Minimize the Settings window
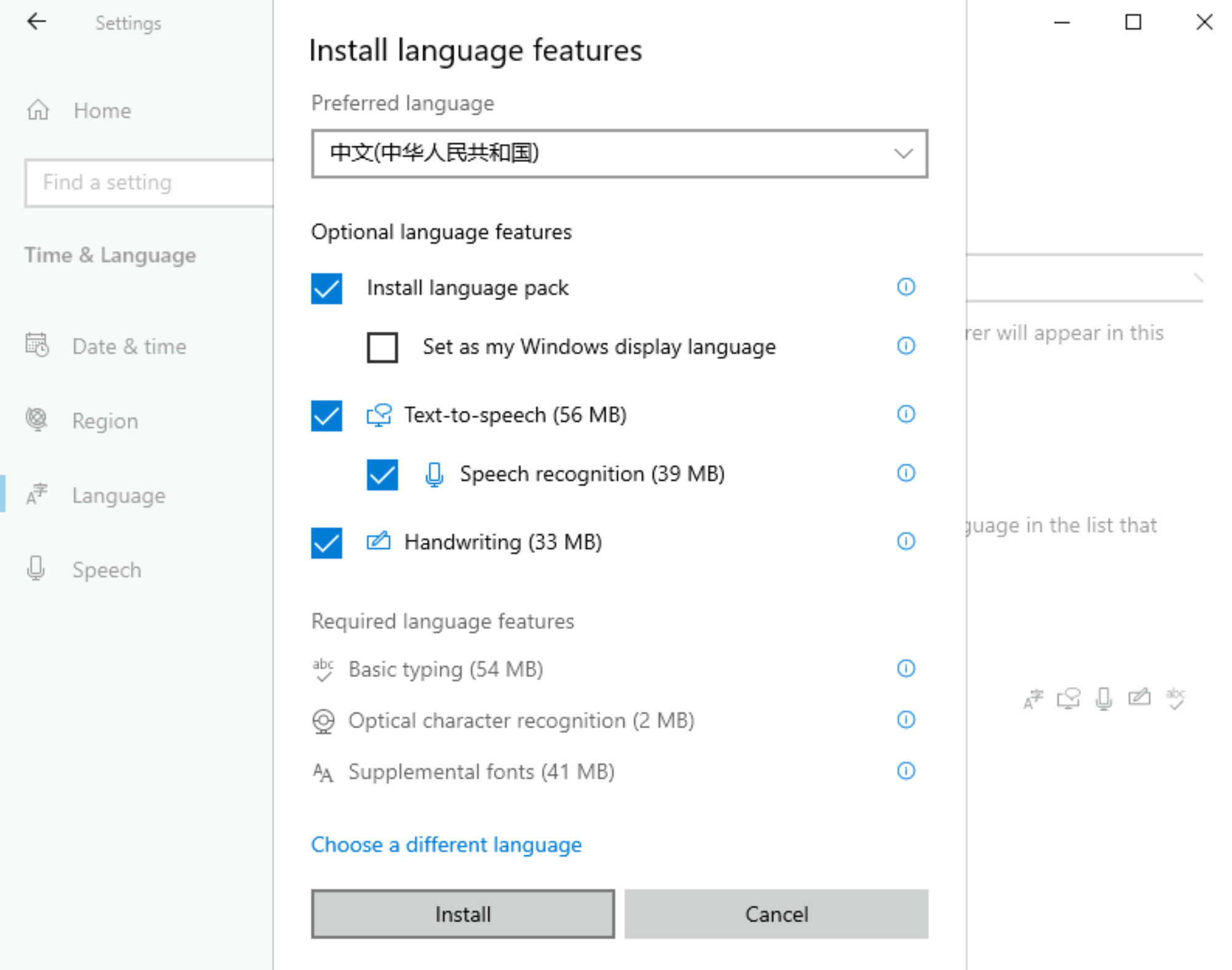Screen dimensions: 1232x970 (x=1062, y=22)
